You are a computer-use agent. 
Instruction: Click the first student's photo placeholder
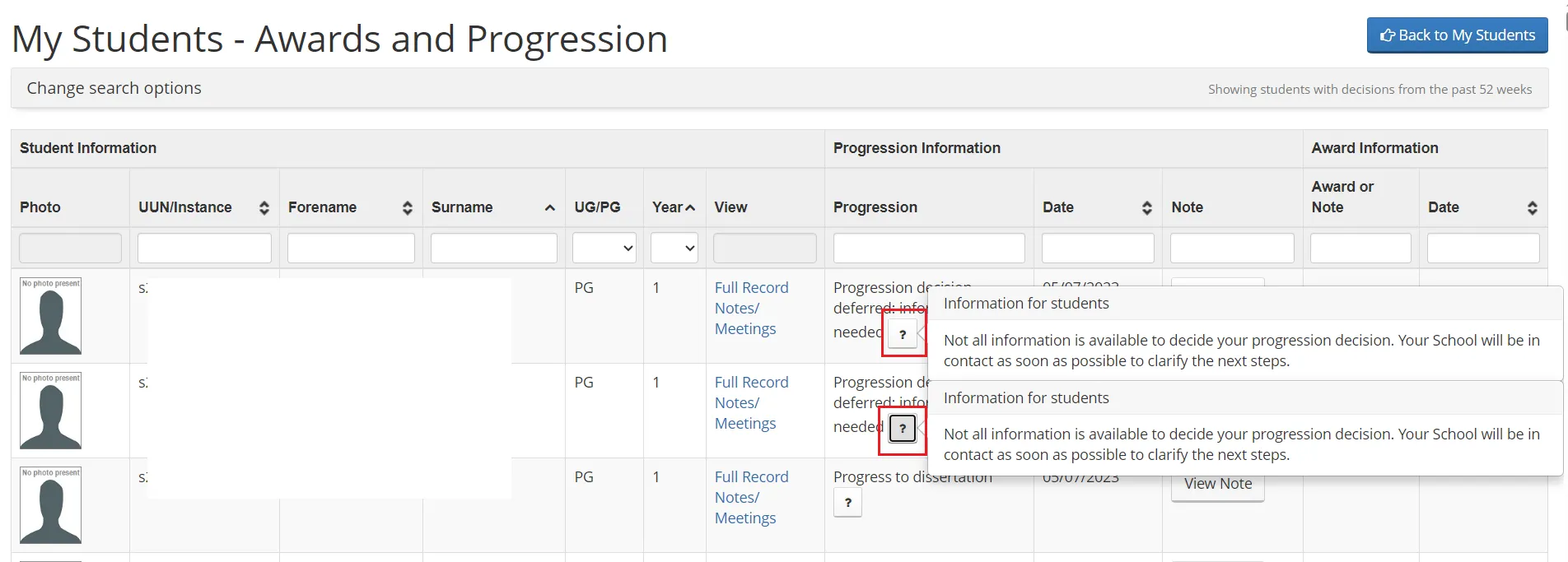tap(50, 316)
